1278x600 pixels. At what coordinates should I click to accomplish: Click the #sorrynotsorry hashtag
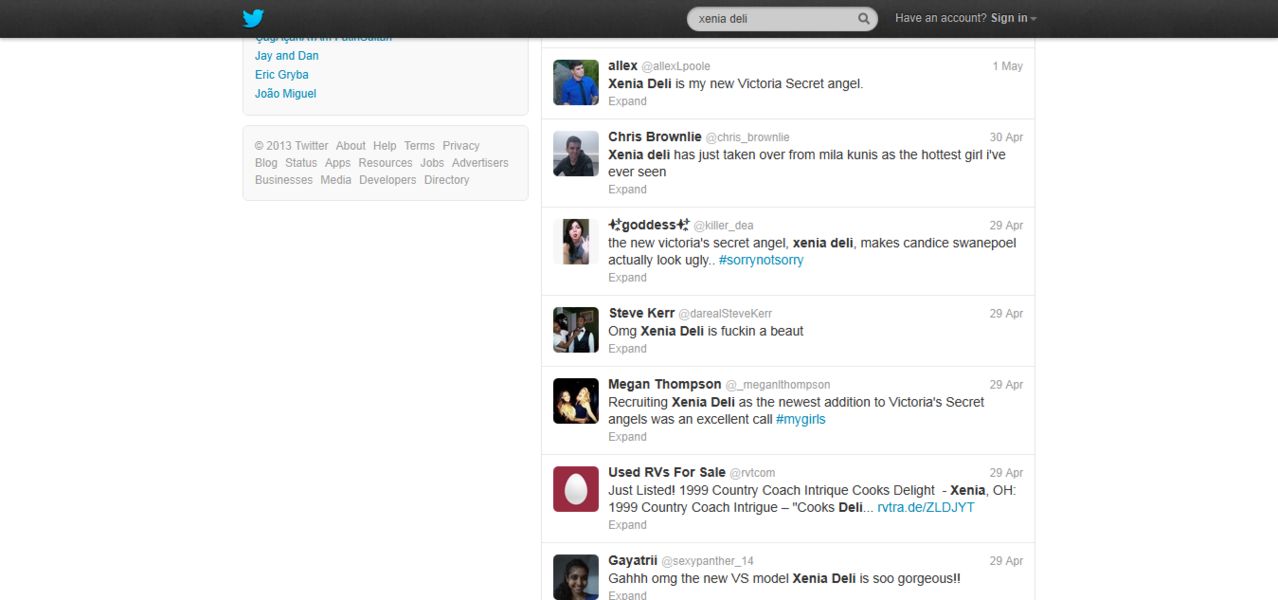(761, 260)
